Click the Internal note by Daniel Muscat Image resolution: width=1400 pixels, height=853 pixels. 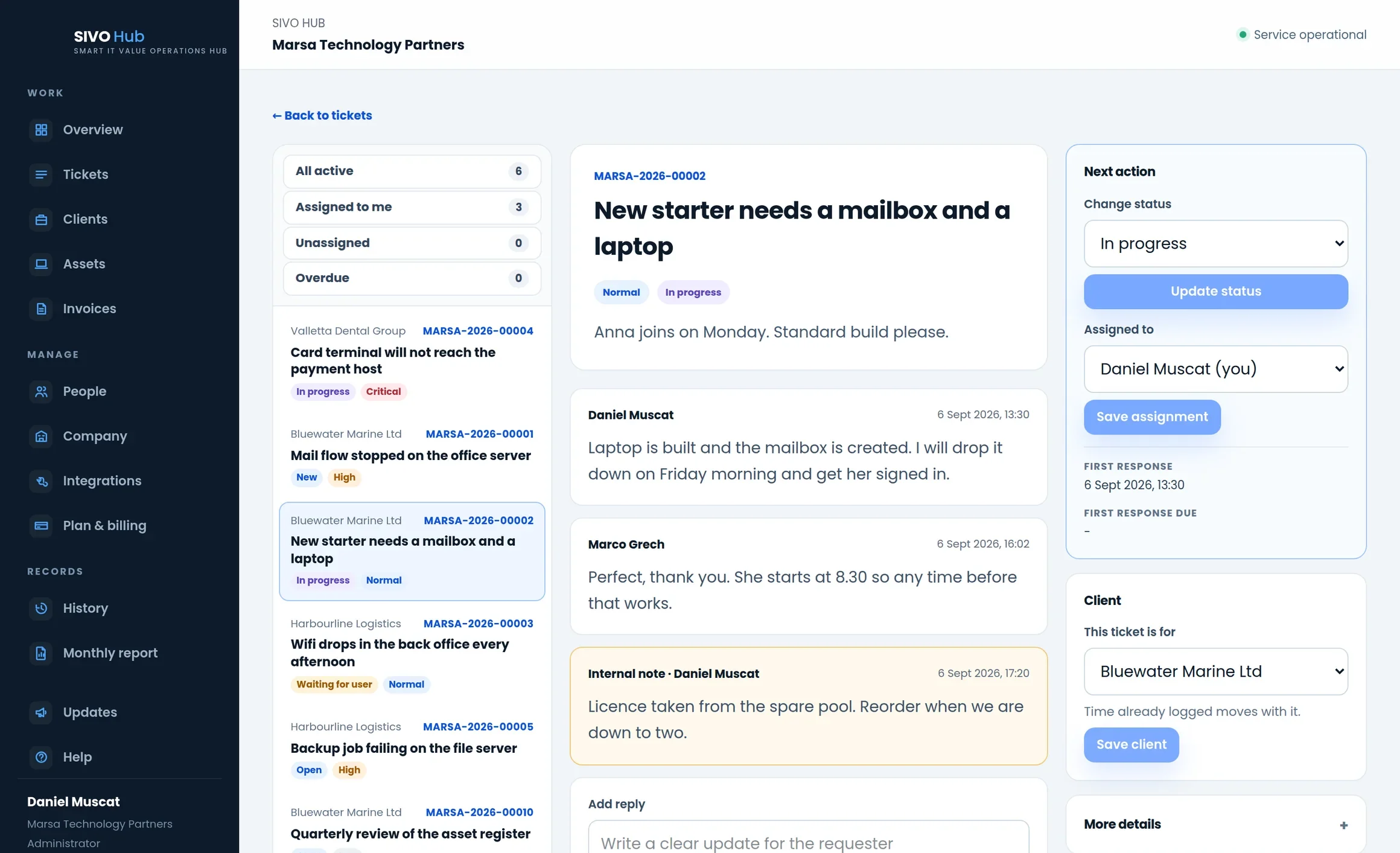(808, 706)
